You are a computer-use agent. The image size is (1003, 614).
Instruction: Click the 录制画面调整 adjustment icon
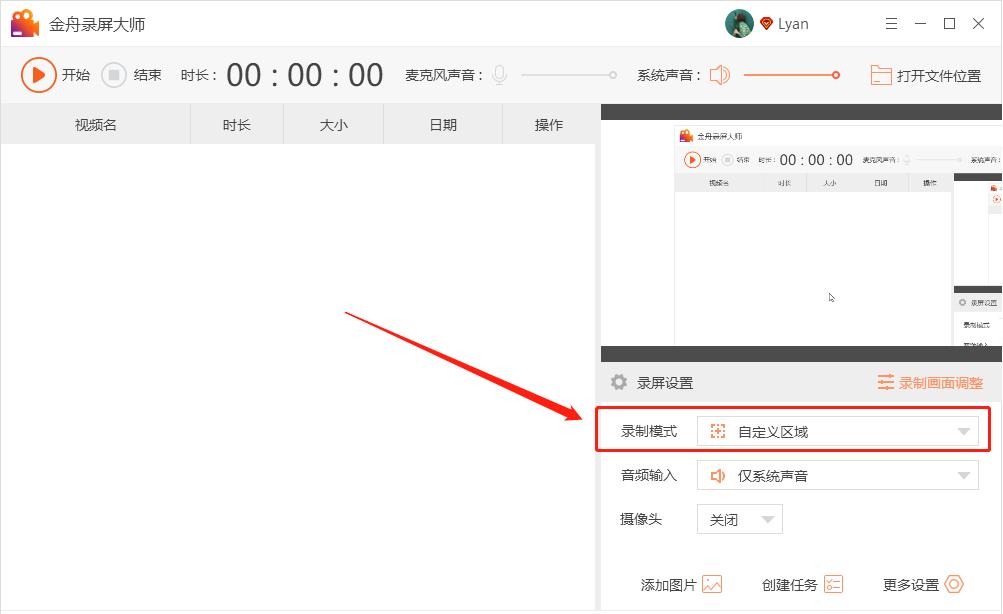pyautogui.click(x=885, y=382)
